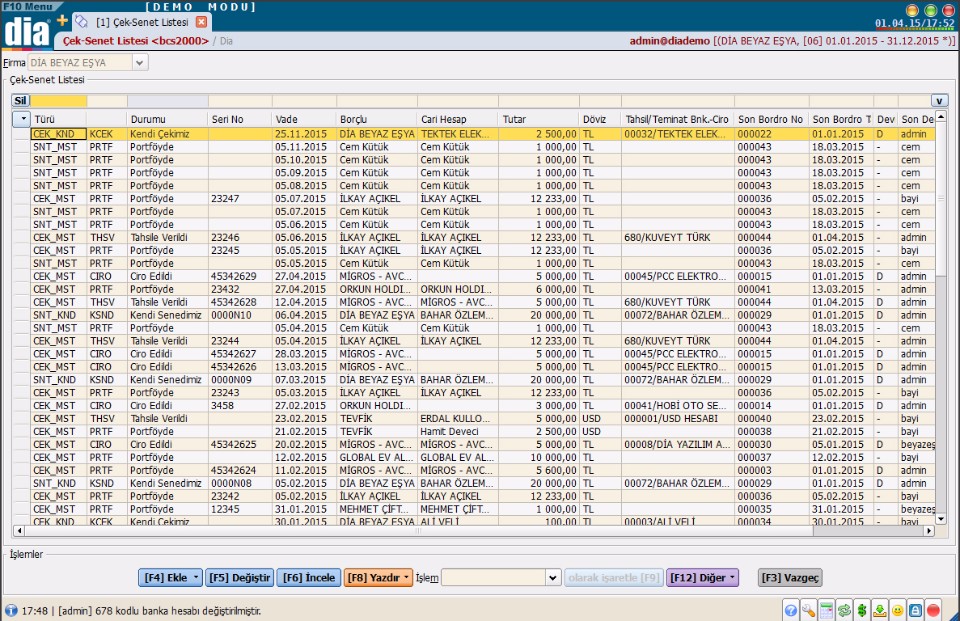The height and width of the screenshot is (621, 960).
Task: Select the row with Vade 25.11.2015
Action: click(x=482, y=134)
